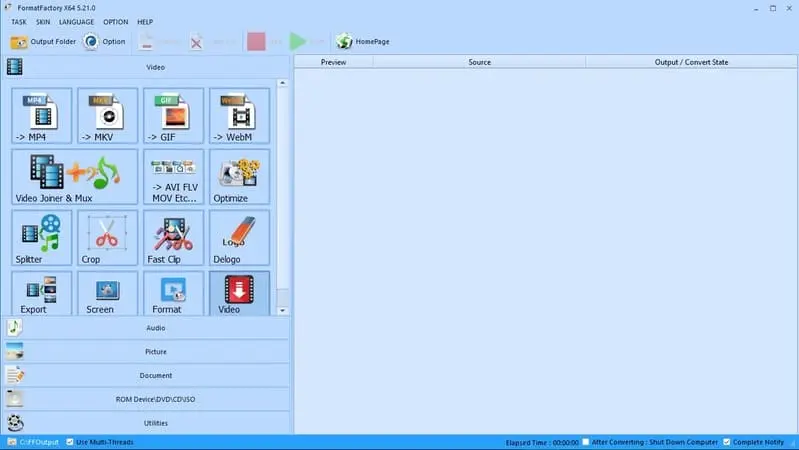Open the Delogo tool

239,237
